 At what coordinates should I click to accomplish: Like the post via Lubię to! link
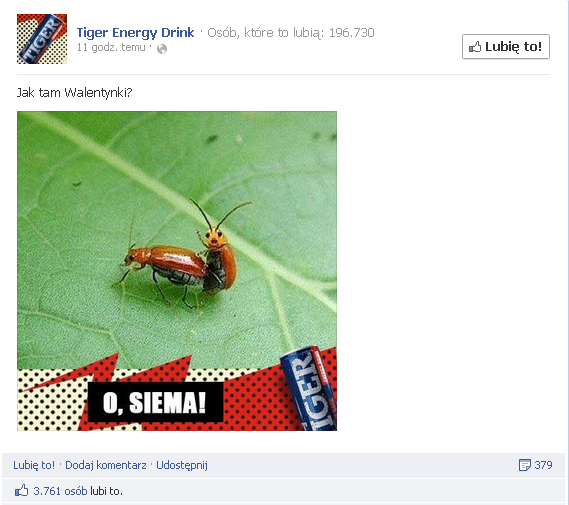click(34, 465)
